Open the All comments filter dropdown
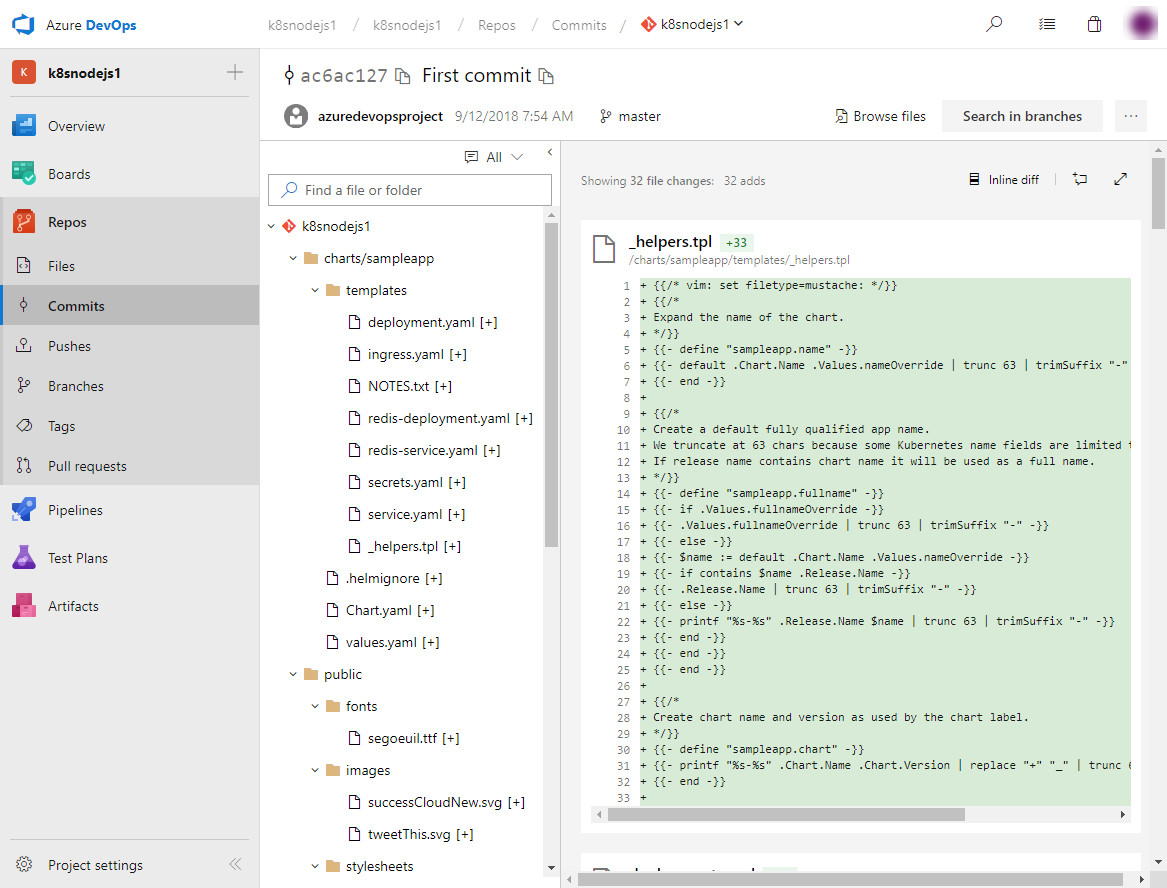 [x=494, y=157]
